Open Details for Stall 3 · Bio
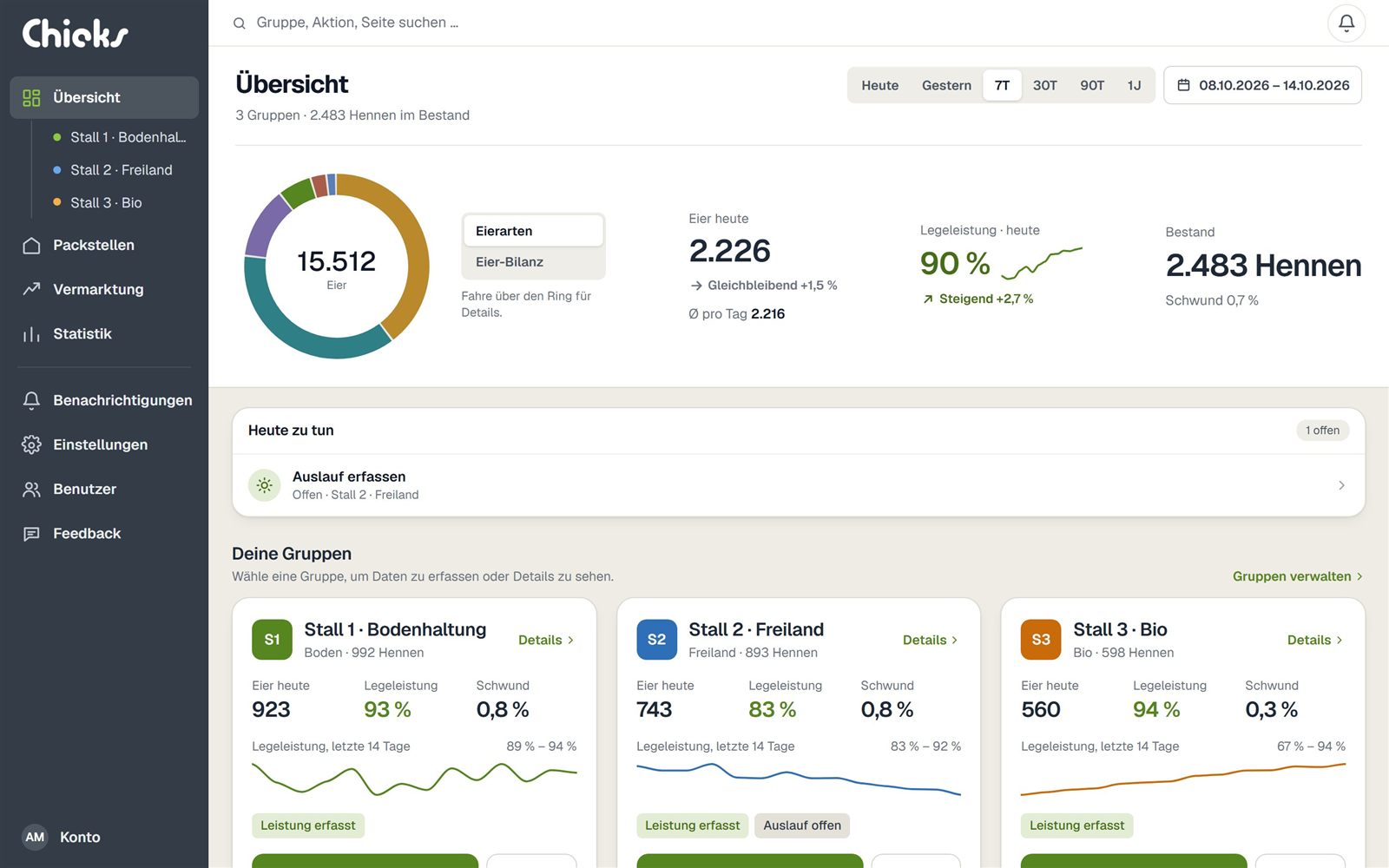 point(1315,640)
